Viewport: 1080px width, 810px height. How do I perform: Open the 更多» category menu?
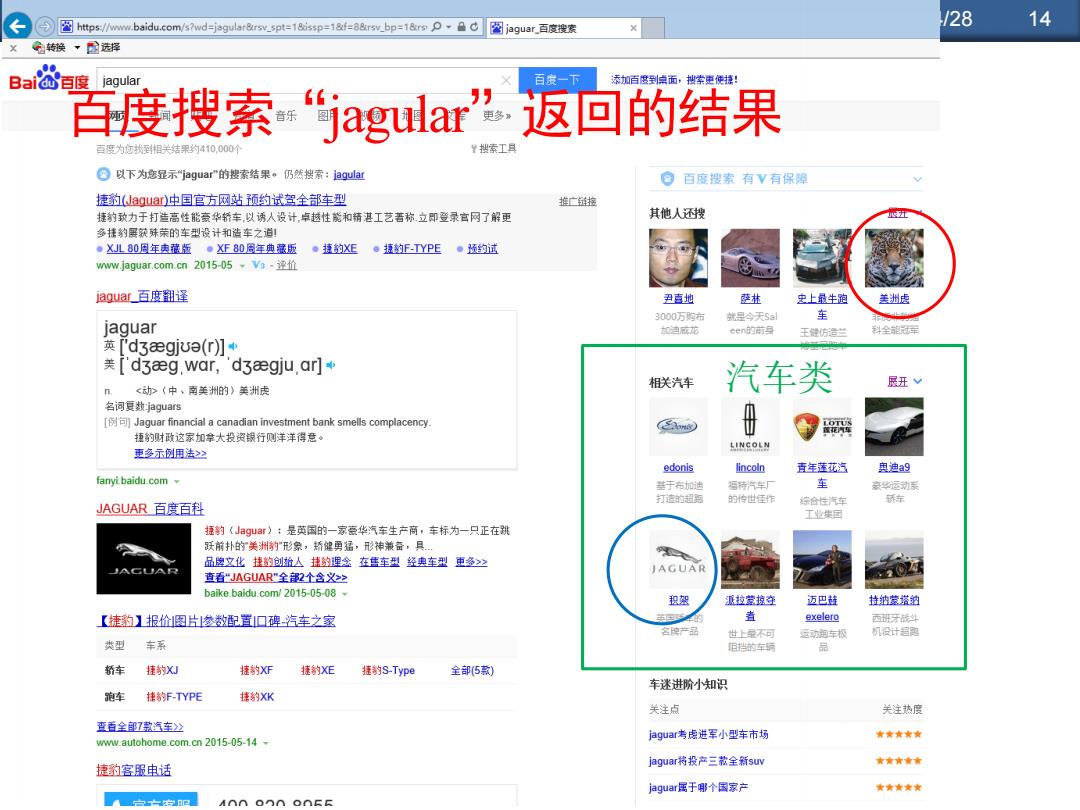point(497,116)
